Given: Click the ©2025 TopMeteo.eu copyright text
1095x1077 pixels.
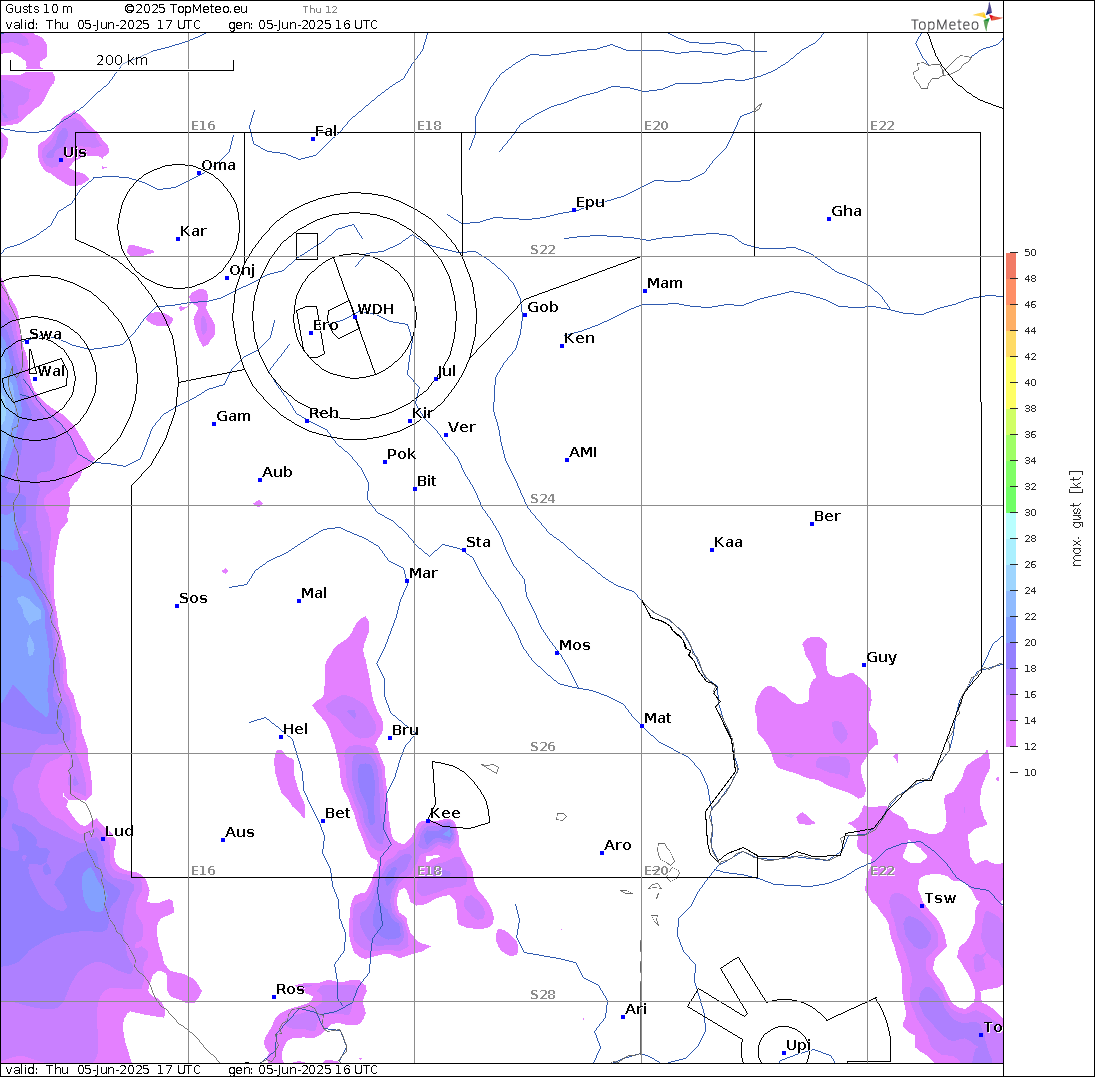Looking at the screenshot, I should click(x=186, y=8).
